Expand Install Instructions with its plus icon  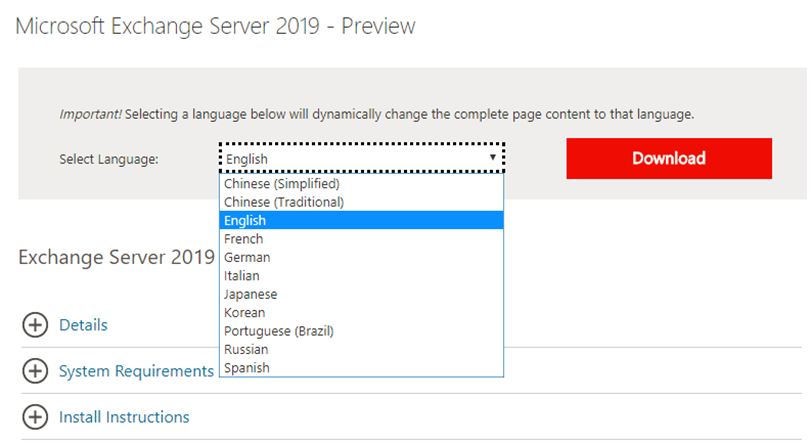click(35, 417)
